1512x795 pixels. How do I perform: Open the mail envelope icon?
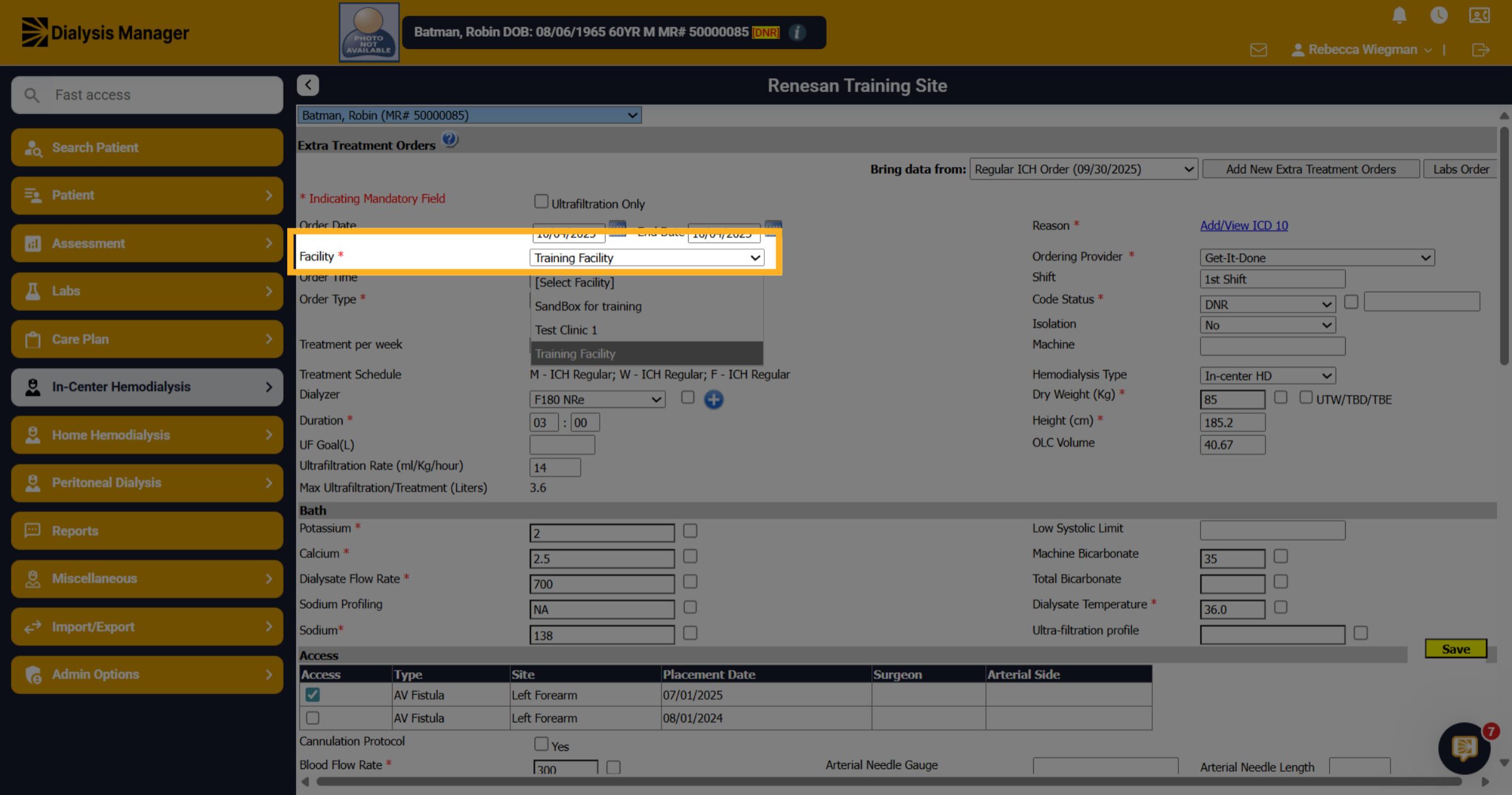[x=1259, y=50]
